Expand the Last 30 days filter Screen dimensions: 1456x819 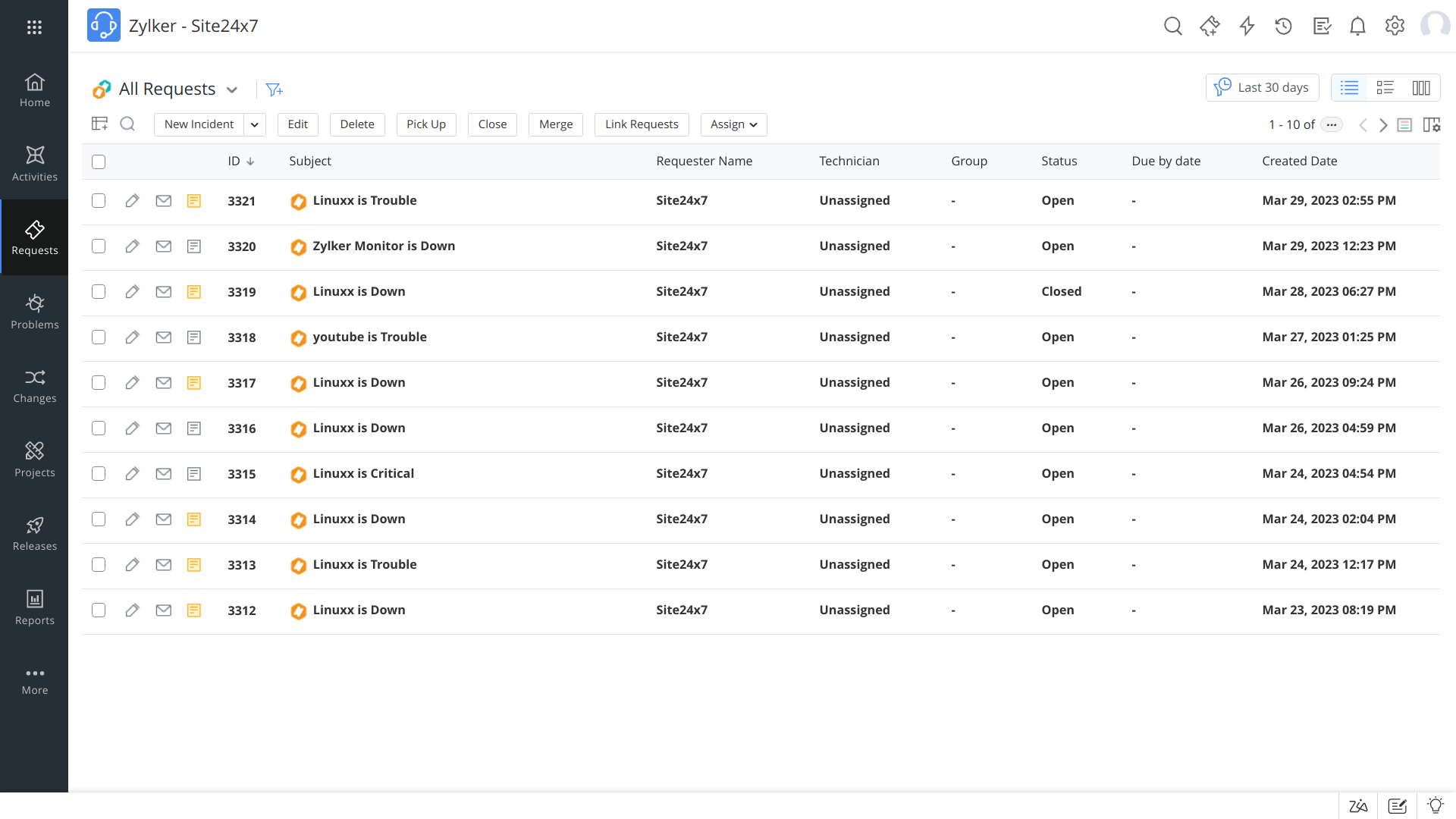(x=1263, y=88)
